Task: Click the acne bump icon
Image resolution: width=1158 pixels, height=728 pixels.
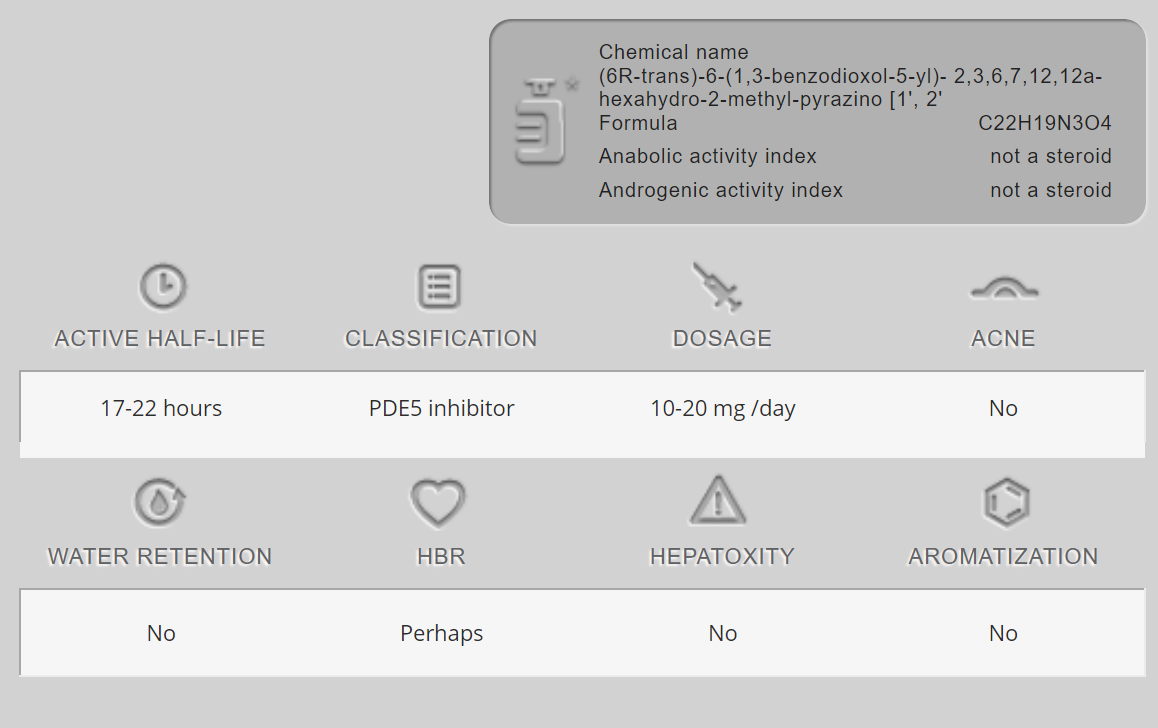Action: 1003,290
